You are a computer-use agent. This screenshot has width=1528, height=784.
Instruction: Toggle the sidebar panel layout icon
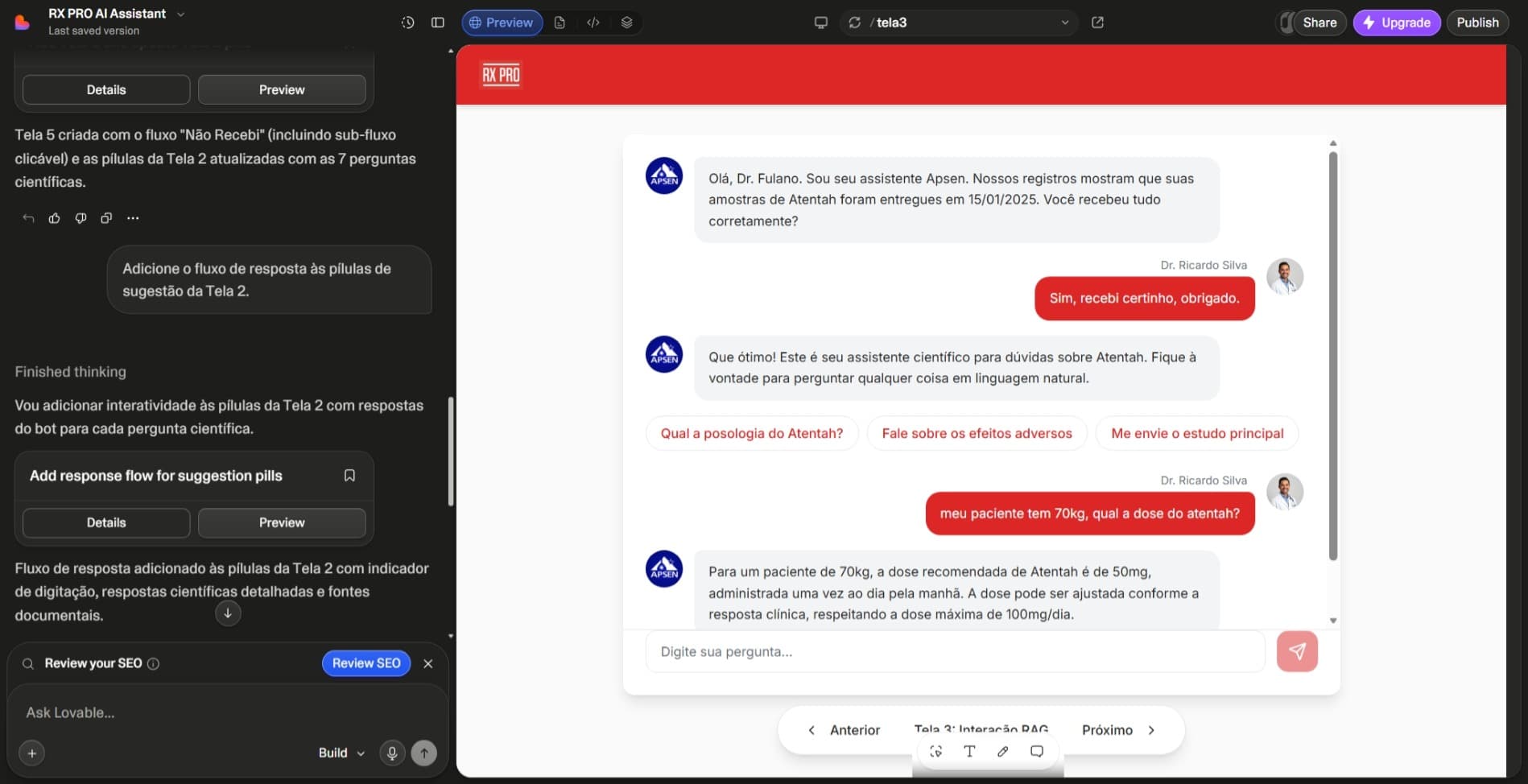tap(438, 23)
